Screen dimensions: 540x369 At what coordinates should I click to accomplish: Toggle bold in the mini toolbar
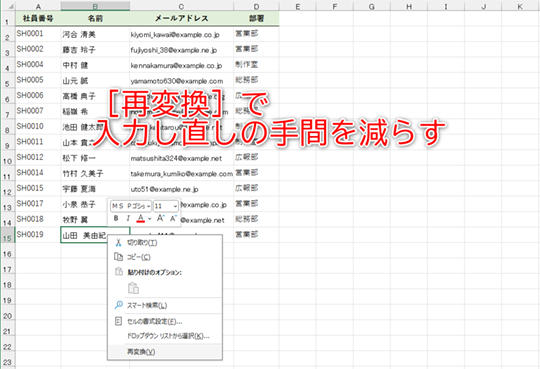click(x=116, y=218)
